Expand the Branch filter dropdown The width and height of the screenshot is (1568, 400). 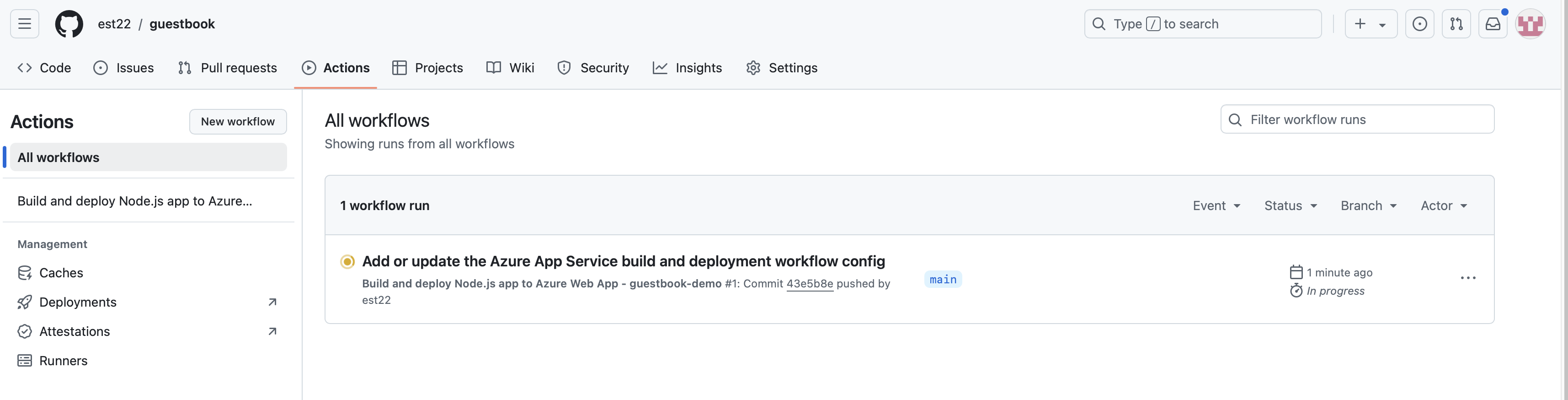1368,205
